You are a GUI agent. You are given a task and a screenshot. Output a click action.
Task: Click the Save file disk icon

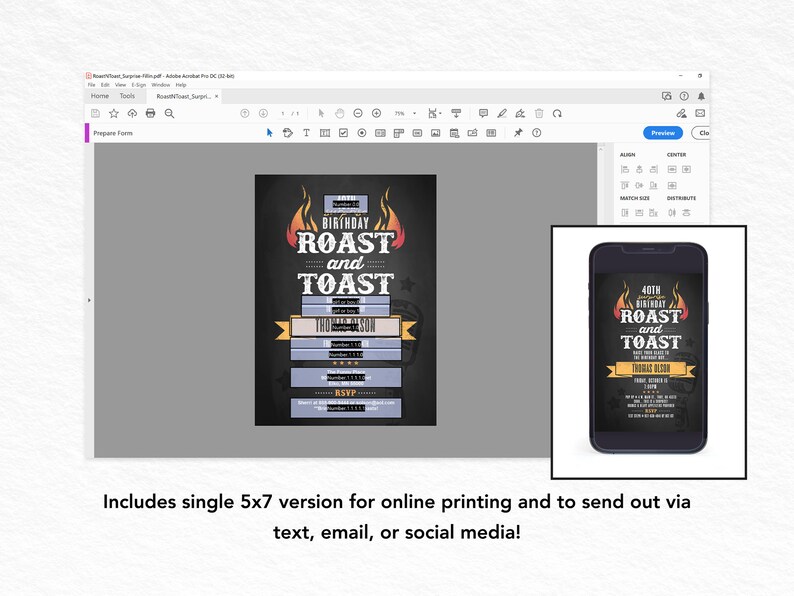(x=95, y=113)
